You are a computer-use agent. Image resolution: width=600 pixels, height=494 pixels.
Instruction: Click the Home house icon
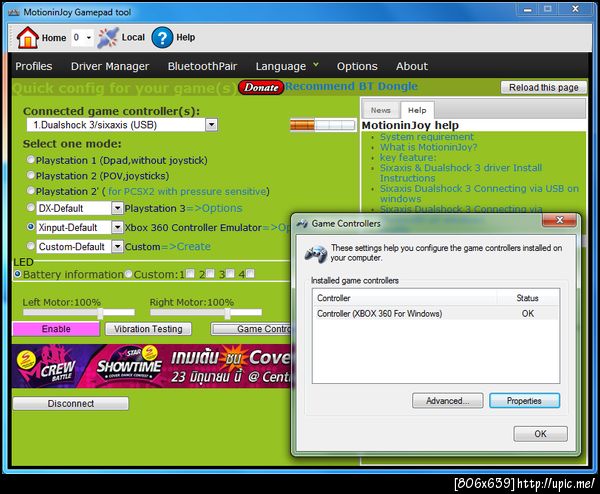click(27, 37)
